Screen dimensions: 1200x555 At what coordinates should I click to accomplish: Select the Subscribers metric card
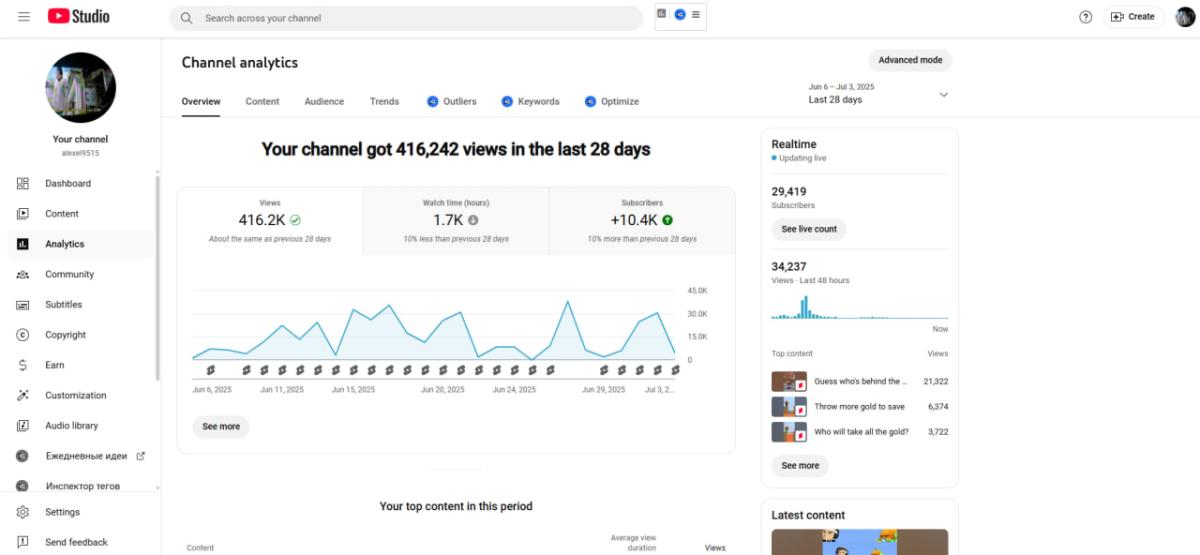pos(642,221)
